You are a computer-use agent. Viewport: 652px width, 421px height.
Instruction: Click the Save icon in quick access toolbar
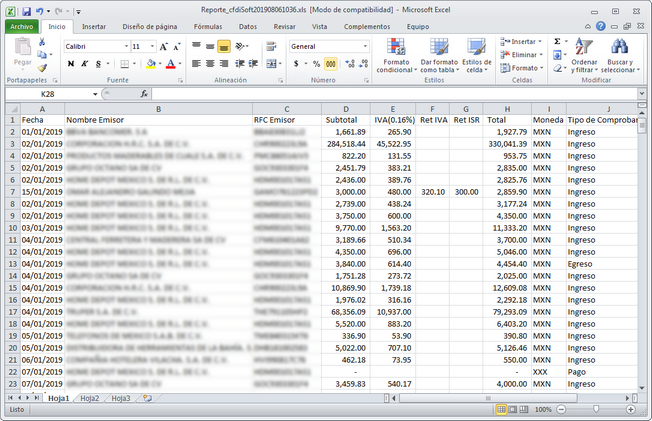coord(26,10)
